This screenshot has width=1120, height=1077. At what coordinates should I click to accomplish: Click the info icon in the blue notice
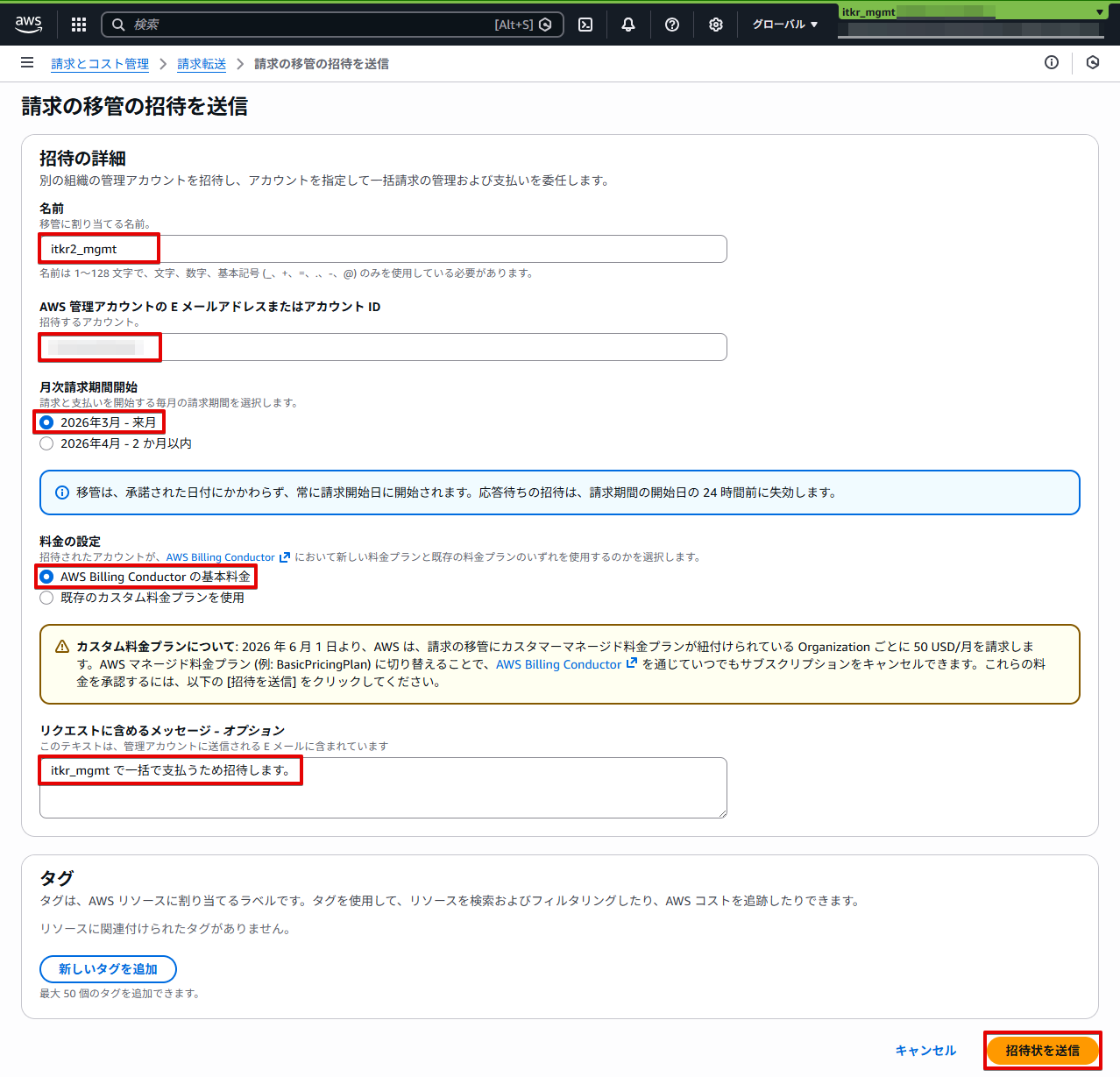[x=62, y=492]
